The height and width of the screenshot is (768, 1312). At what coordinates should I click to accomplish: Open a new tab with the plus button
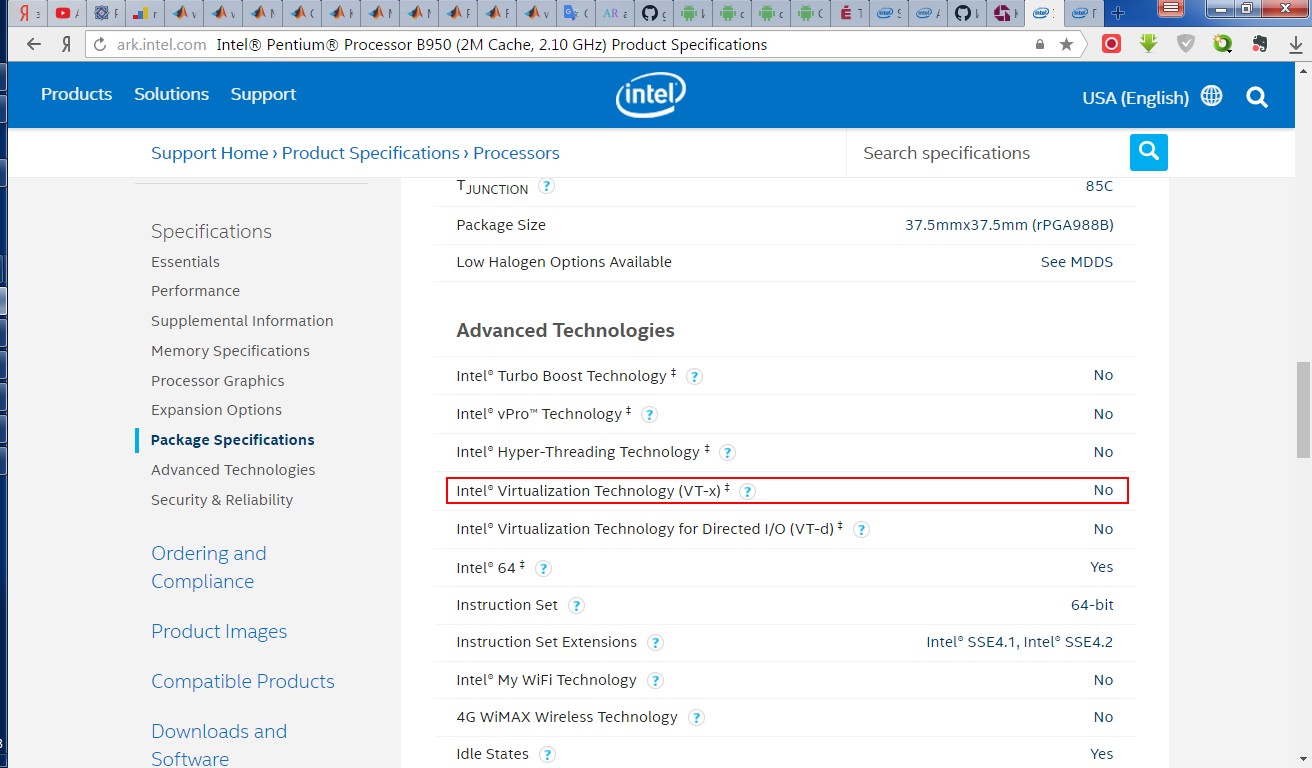click(1118, 13)
